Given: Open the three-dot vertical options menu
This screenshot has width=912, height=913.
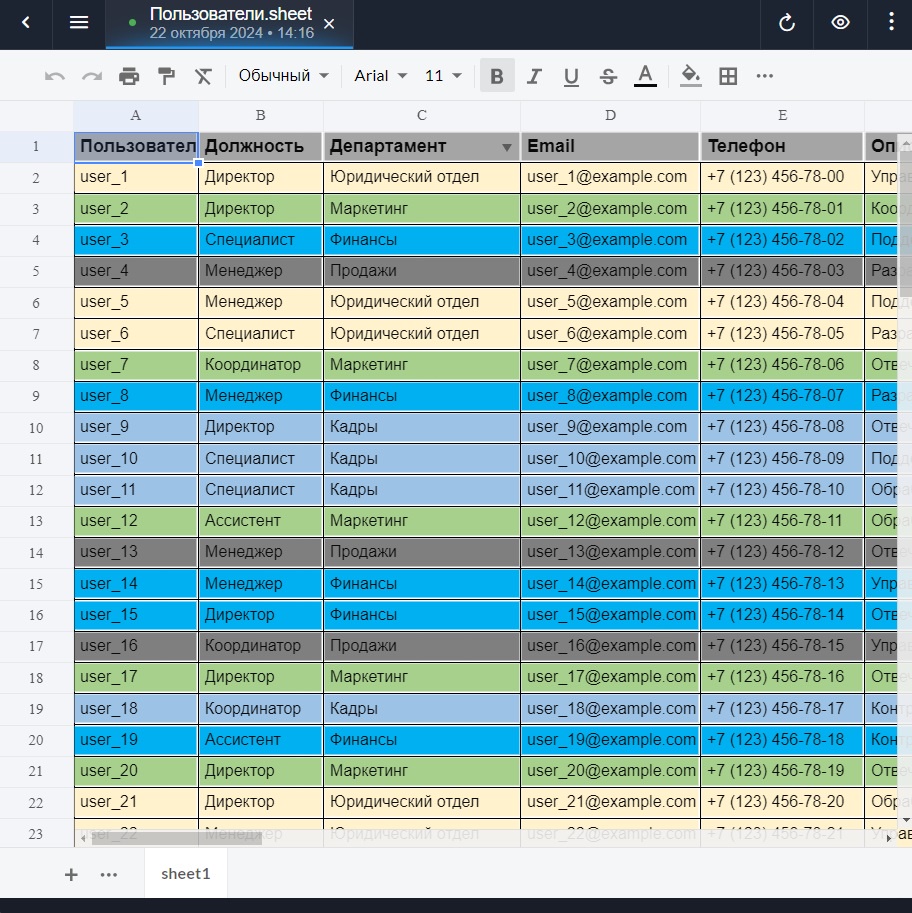Looking at the screenshot, I should point(891,23).
